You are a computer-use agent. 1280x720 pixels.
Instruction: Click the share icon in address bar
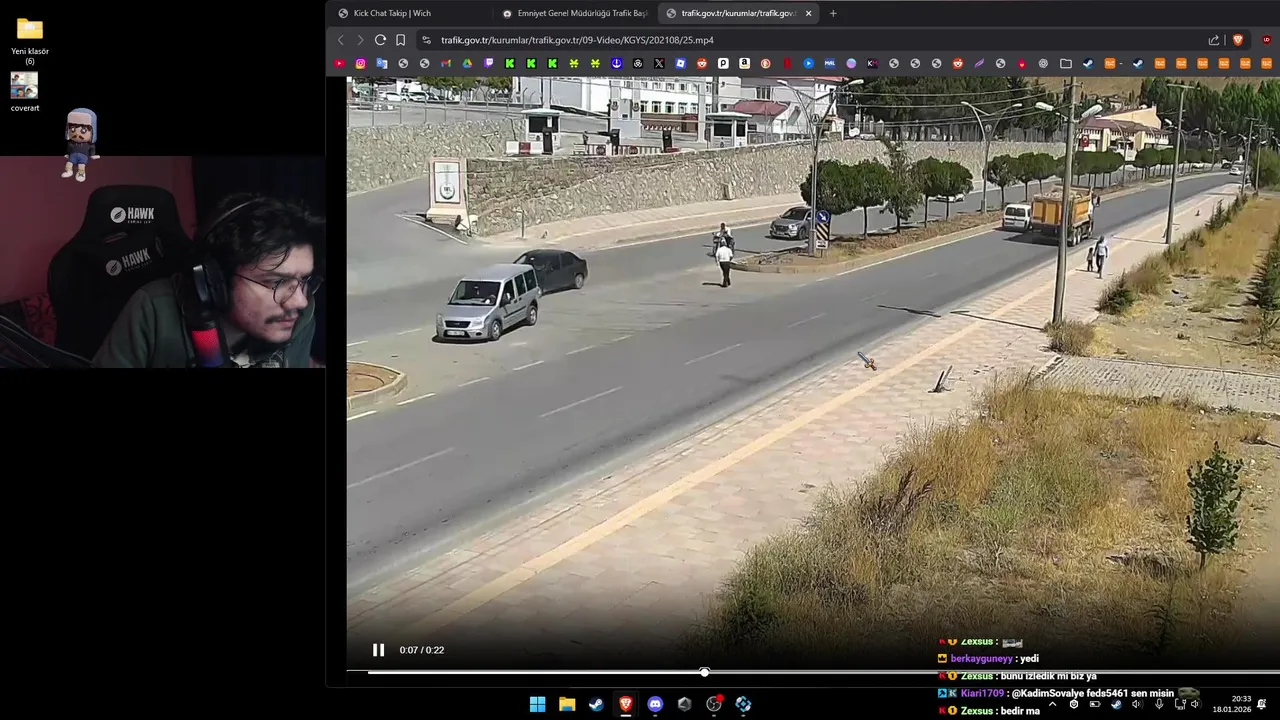(x=1214, y=40)
